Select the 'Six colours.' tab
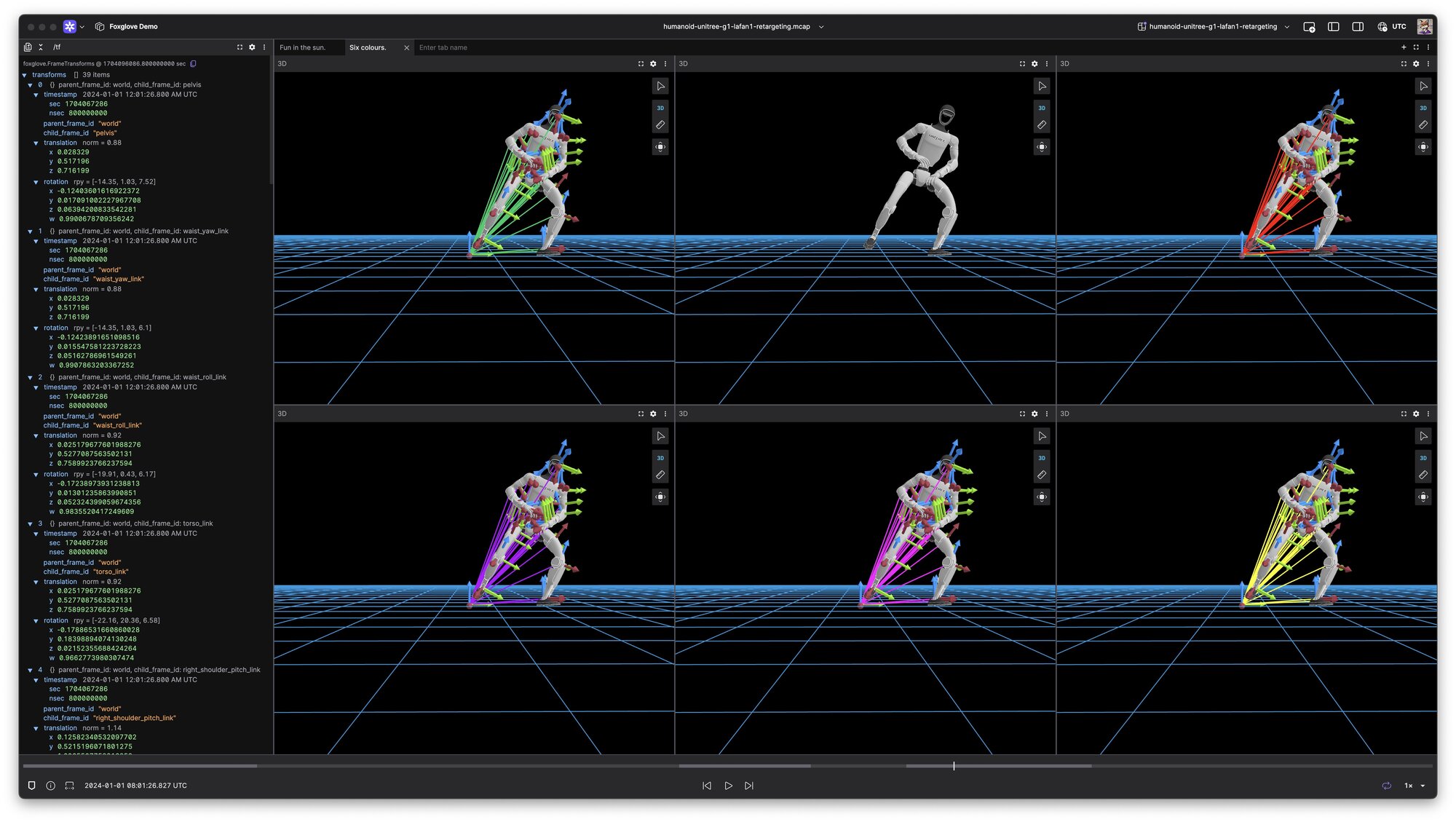 (x=368, y=47)
